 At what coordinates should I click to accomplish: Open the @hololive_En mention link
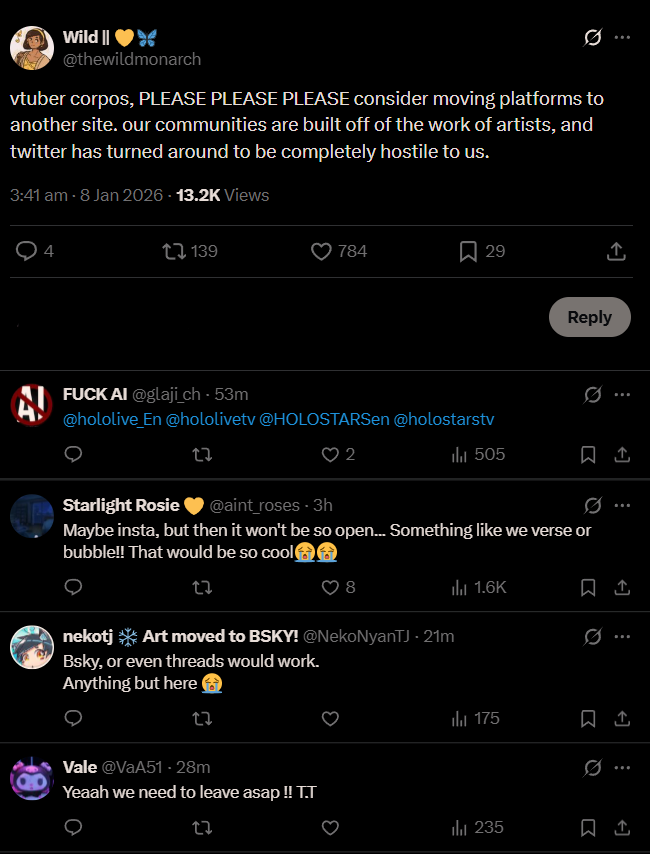(x=112, y=419)
